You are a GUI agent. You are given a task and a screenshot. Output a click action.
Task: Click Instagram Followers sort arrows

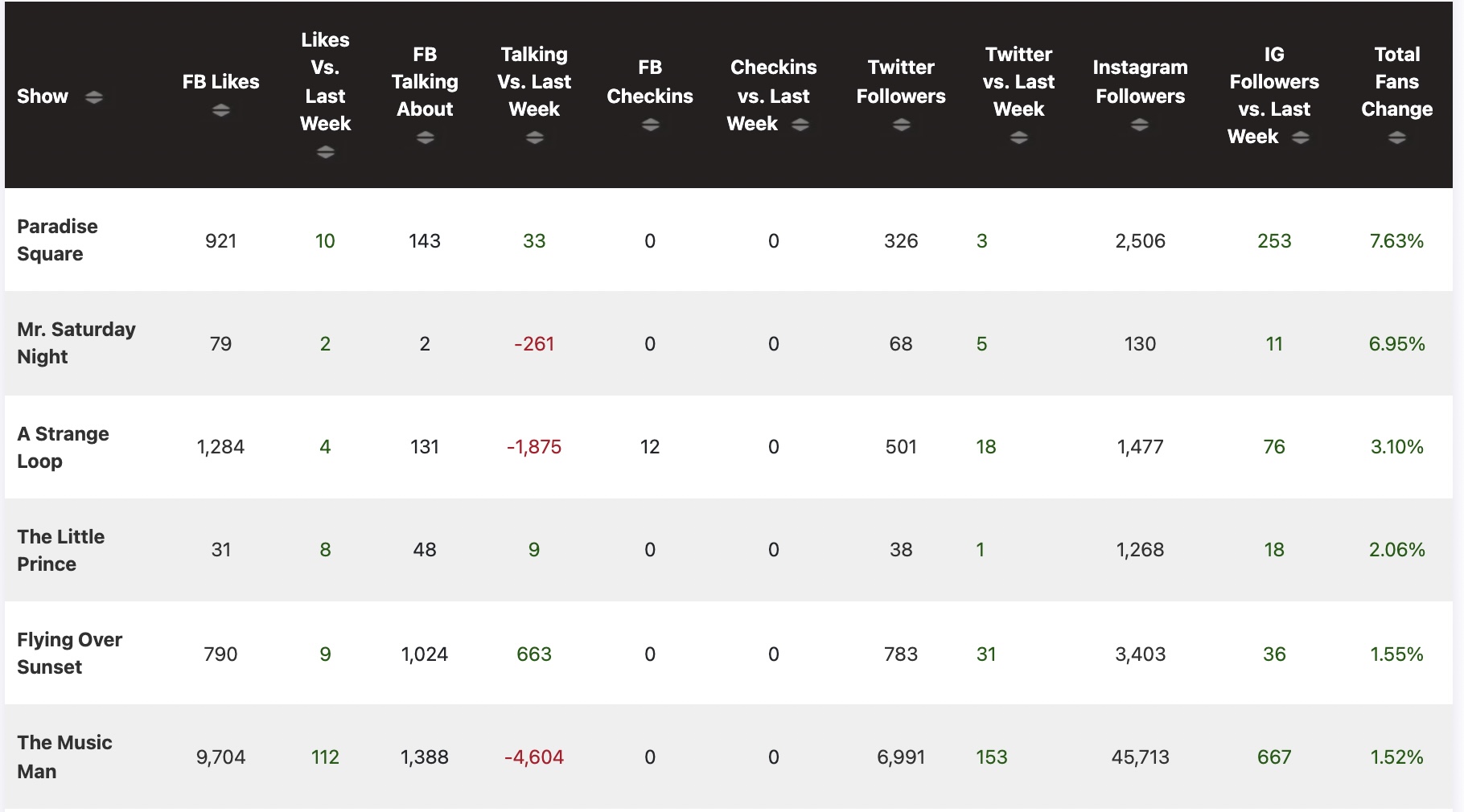coord(1139,125)
